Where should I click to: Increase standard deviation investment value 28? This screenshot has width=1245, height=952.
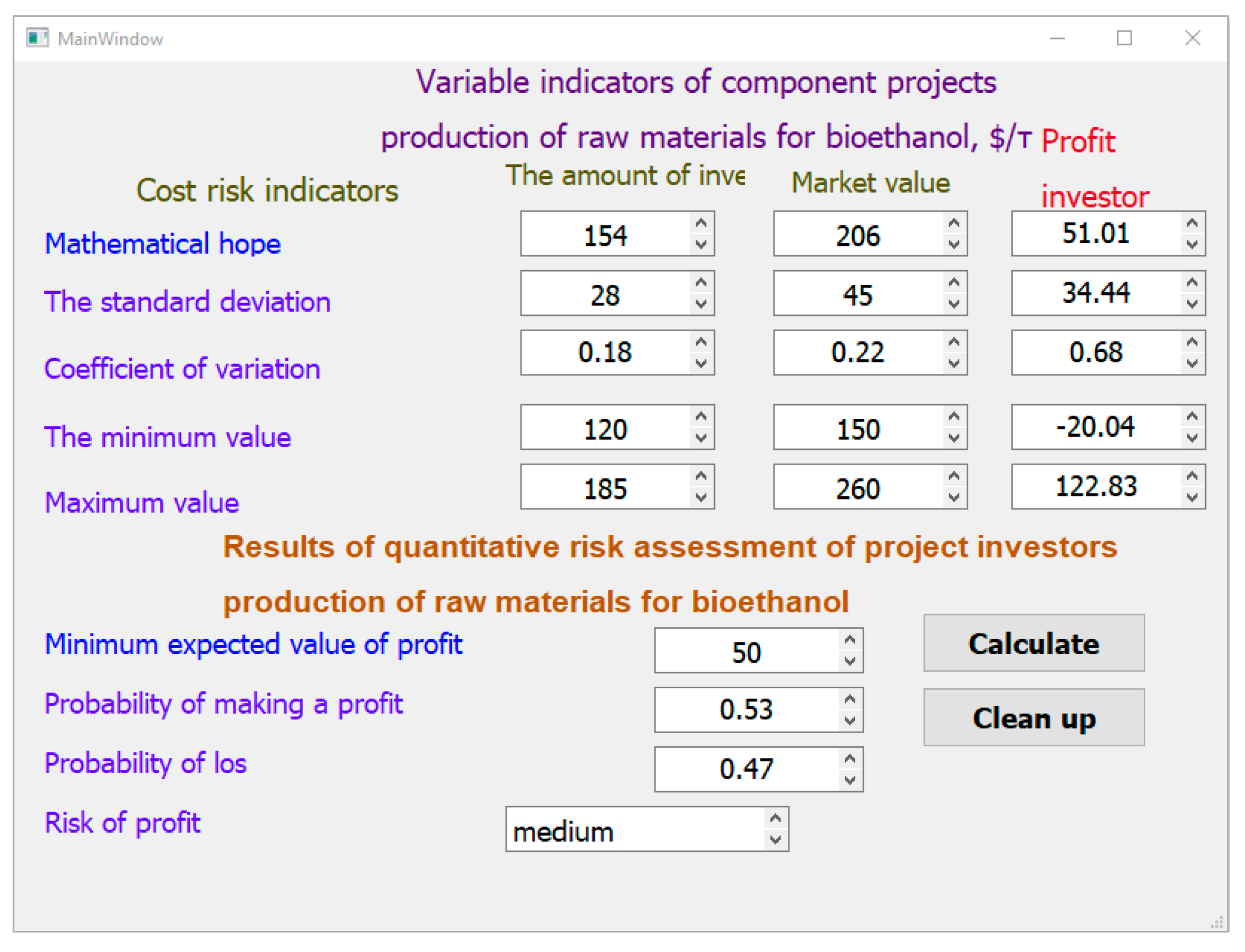tap(702, 283)
